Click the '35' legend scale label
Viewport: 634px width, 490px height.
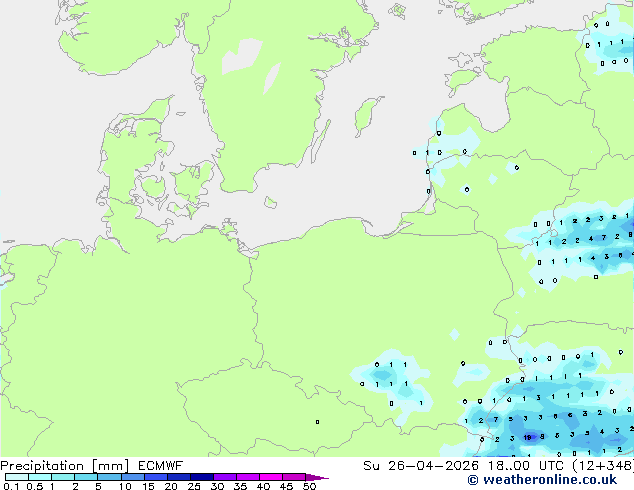point(241,486)
